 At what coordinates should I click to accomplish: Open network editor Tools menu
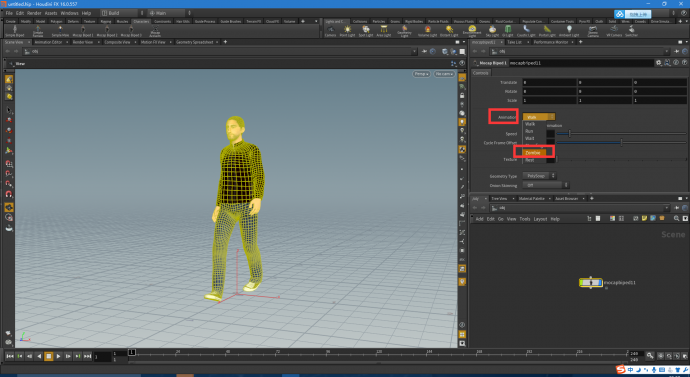tap(525, 219)
